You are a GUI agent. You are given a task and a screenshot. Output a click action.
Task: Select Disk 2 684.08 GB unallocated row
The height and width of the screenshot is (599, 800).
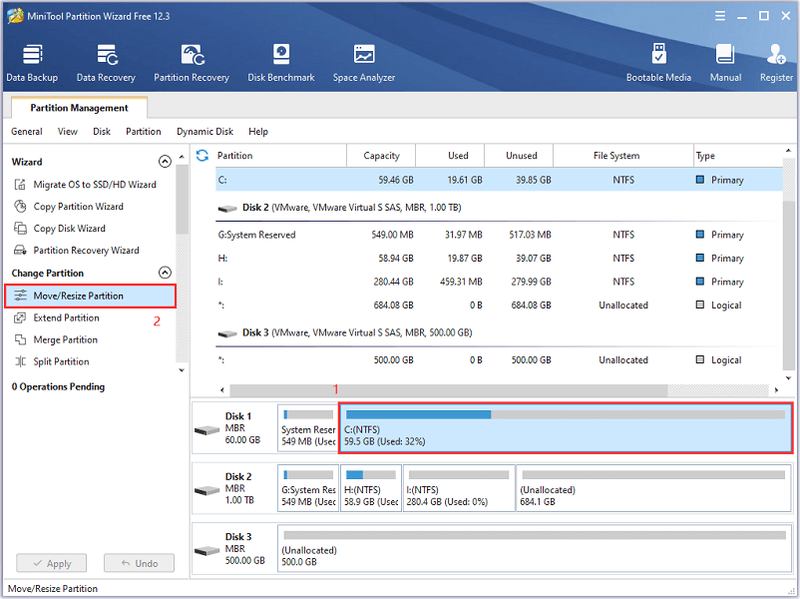pos(499,305)
